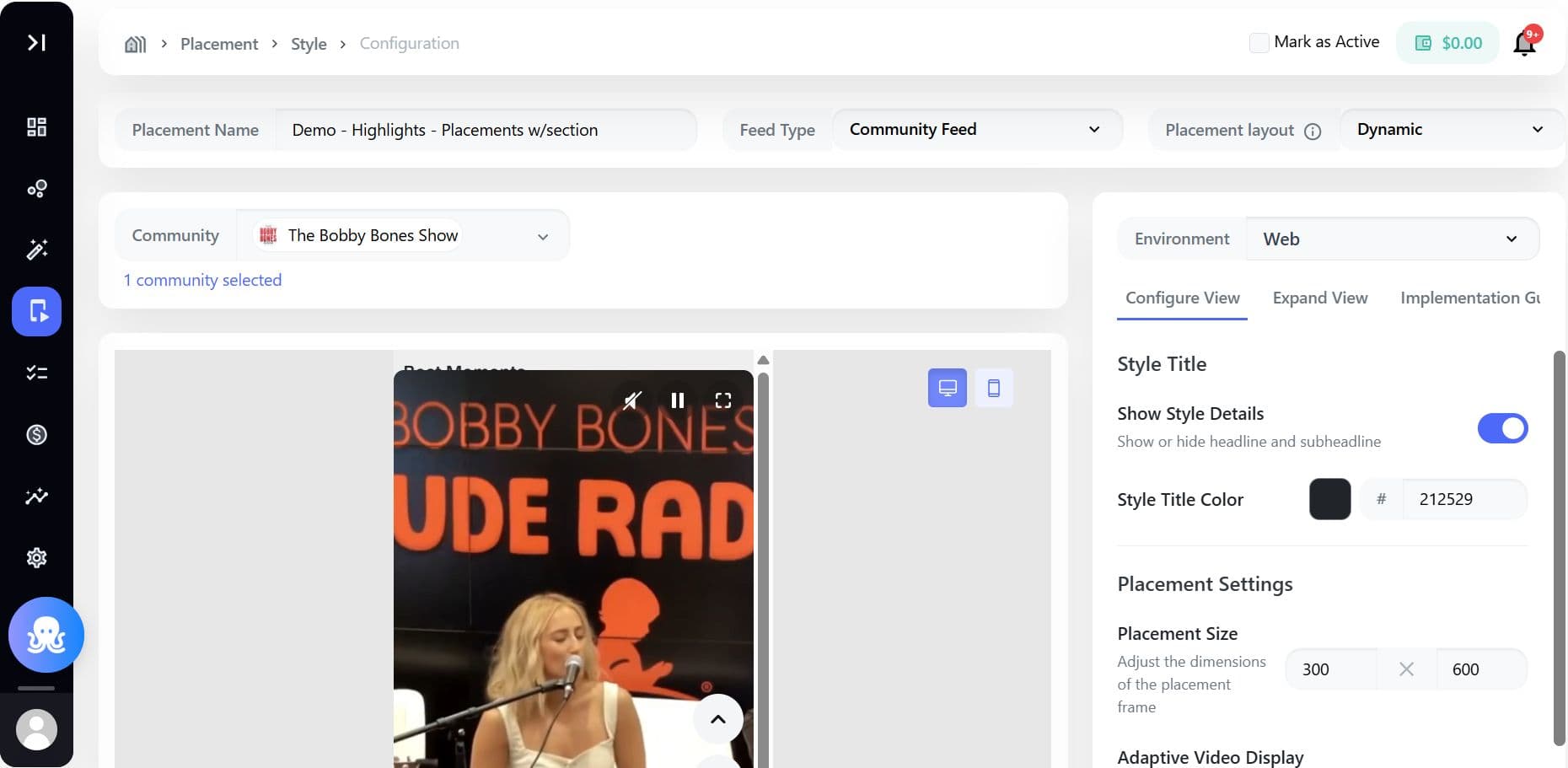The height and width of the screenshot is (768, 1568).
Task: Pause the video preview
Action: point(678,400)
